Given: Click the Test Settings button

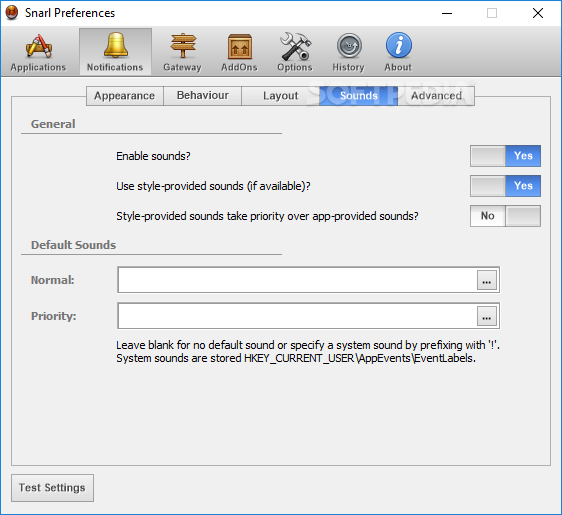Looking at the screenshot, I should 52,488.
